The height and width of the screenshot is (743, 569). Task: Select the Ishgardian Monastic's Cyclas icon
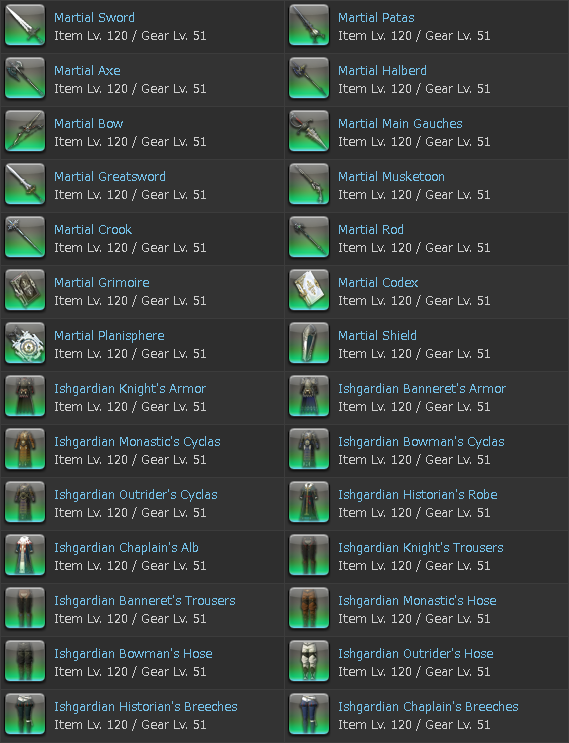pos(25,449)
